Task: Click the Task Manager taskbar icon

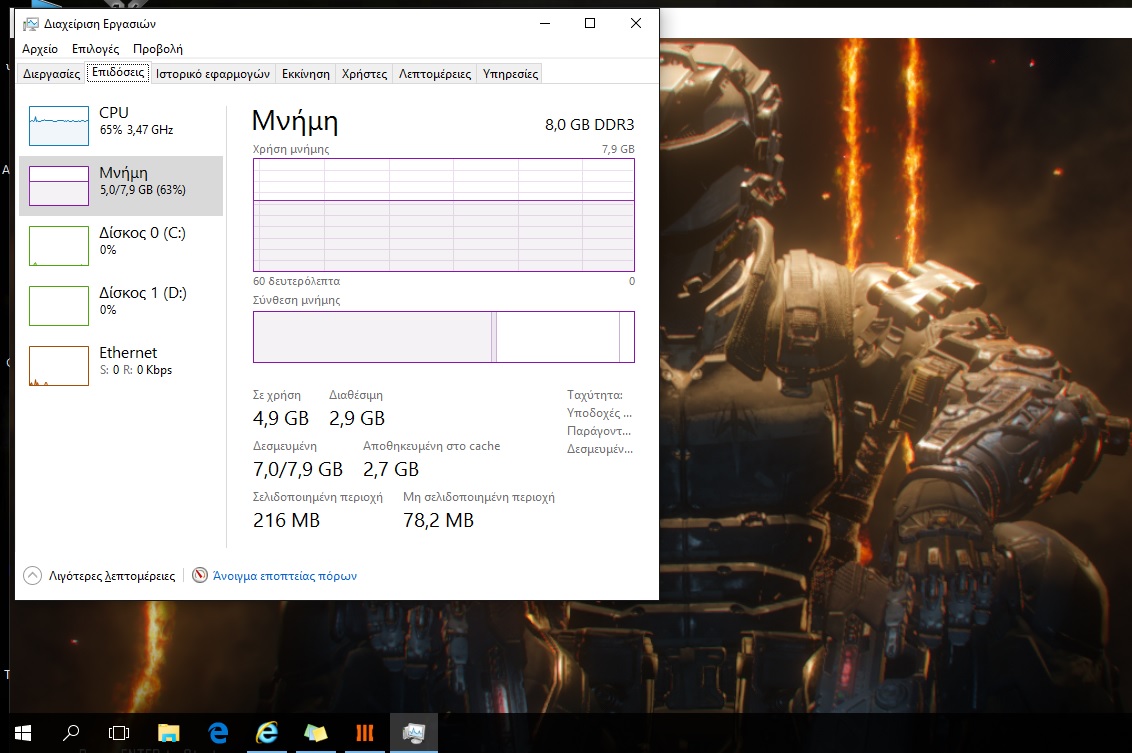Action: tap(414, 734)
